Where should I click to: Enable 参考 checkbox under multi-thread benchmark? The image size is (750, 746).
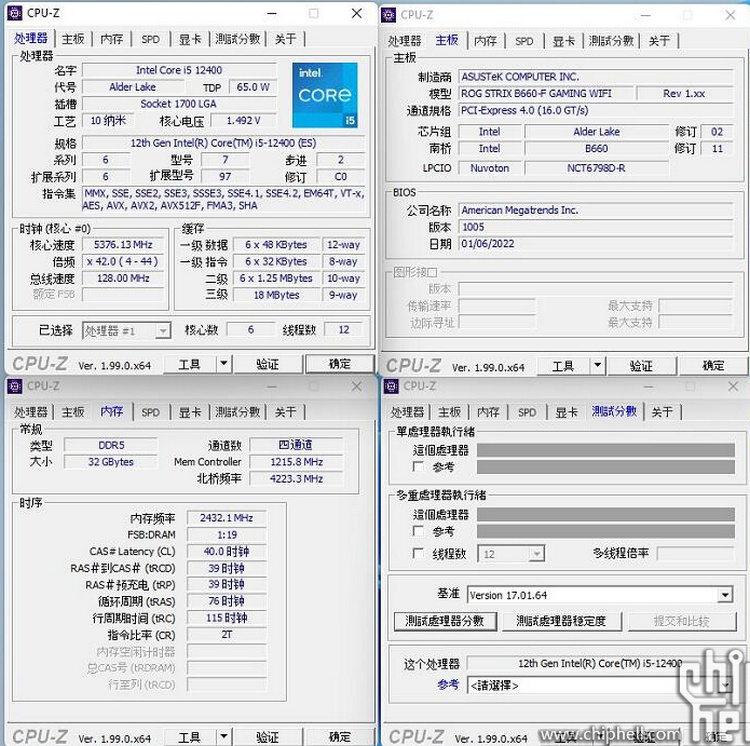click(x=419, y=531)
